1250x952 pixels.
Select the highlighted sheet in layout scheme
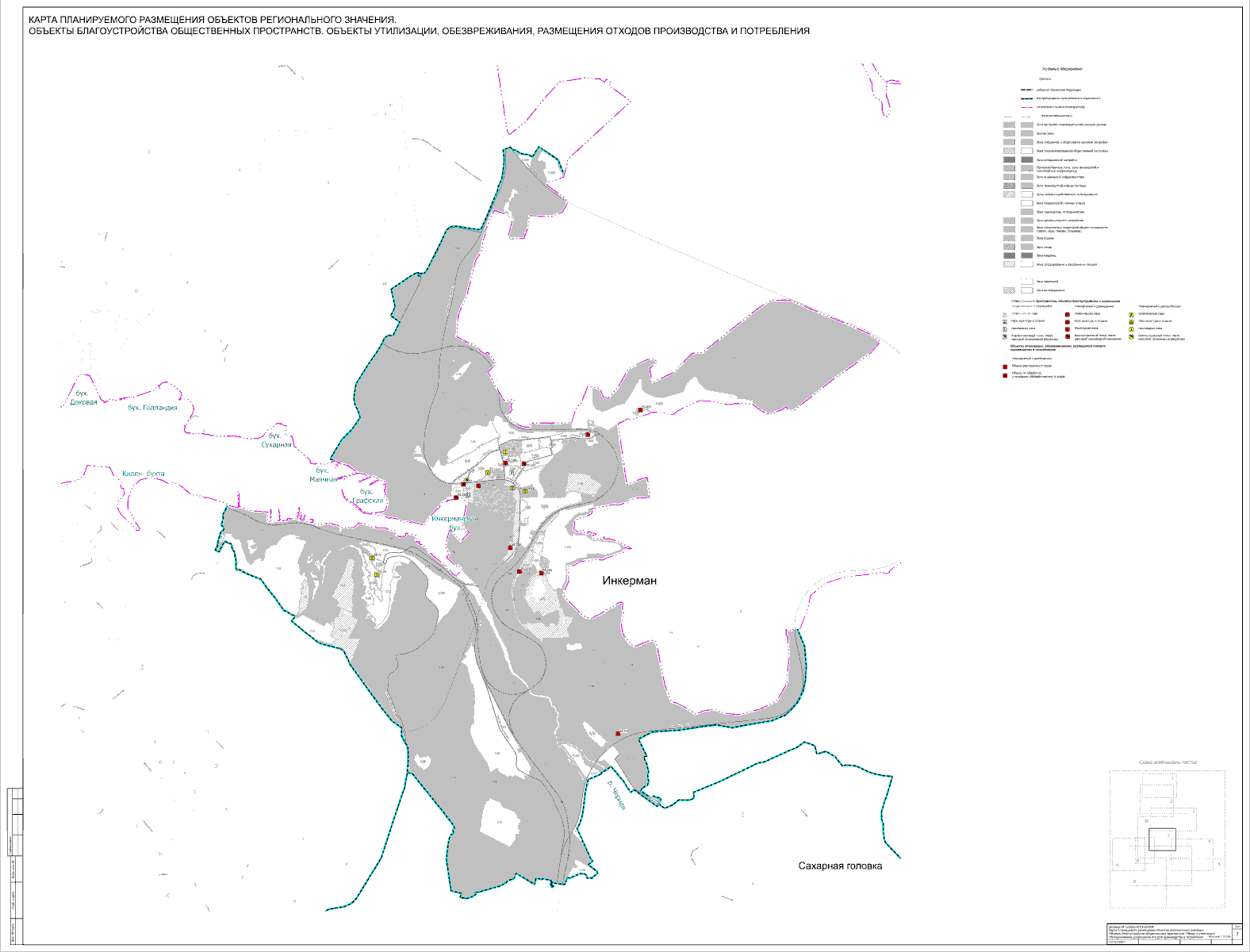click(1162, 840)
